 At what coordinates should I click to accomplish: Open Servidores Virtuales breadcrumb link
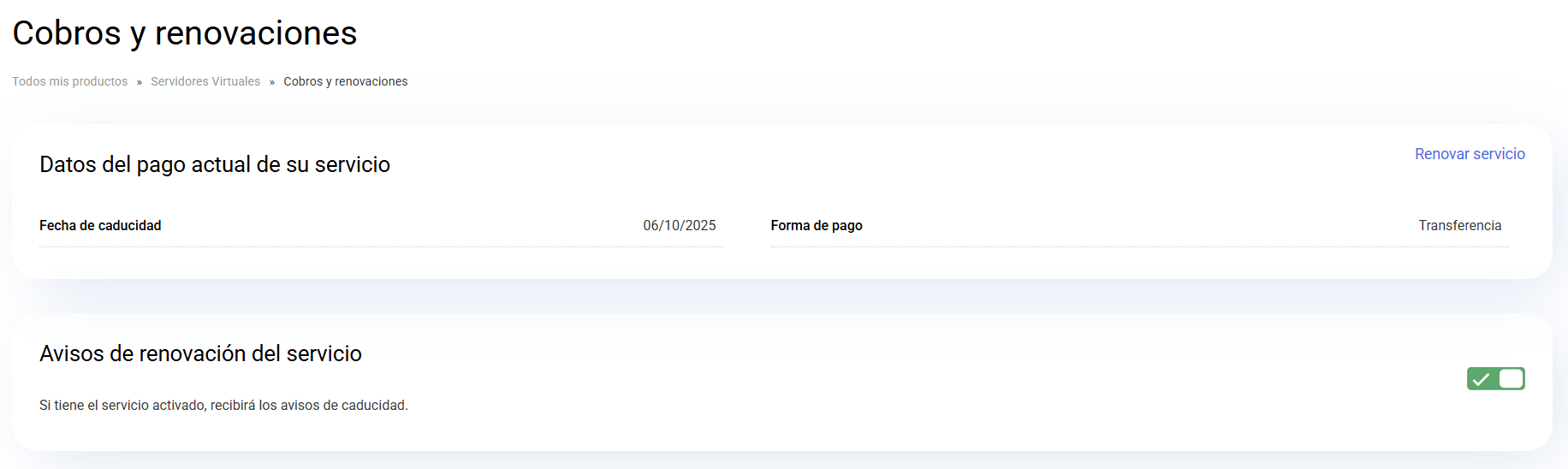(x=205, y=81)
